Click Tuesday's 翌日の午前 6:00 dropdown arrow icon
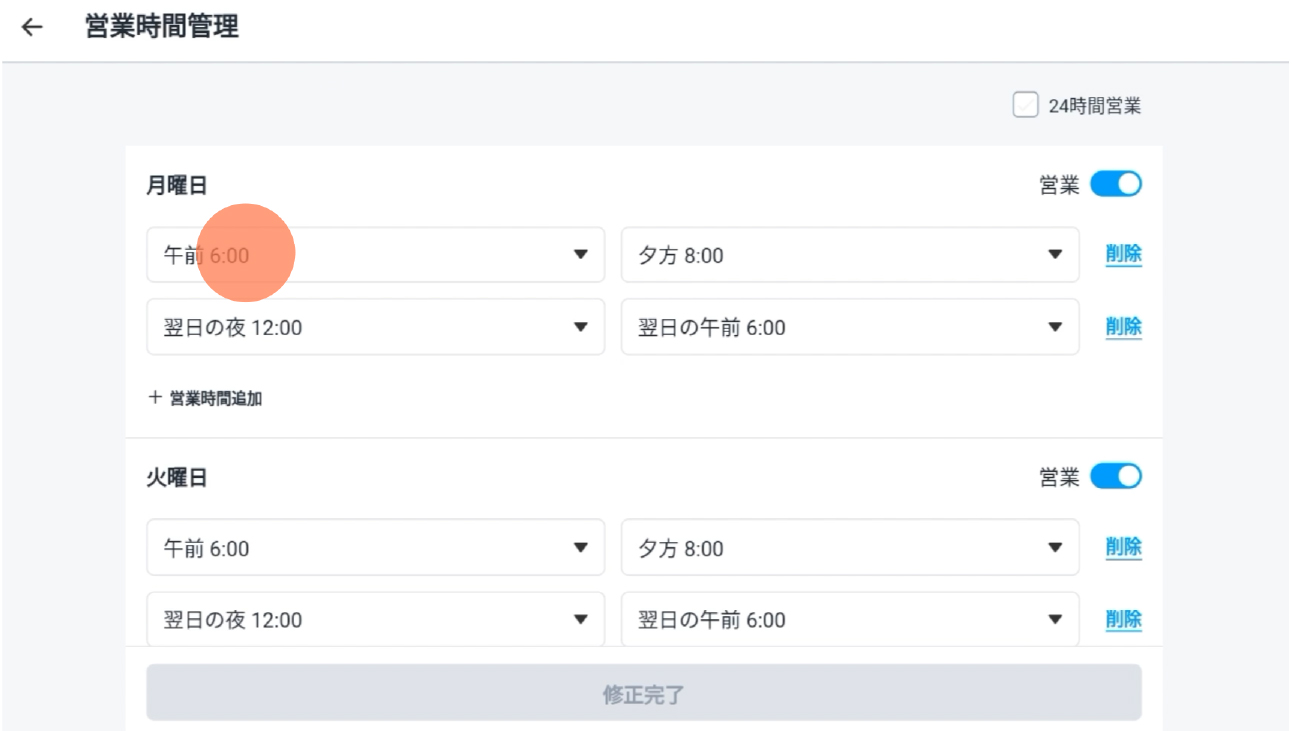 [x=1054, y=620]
